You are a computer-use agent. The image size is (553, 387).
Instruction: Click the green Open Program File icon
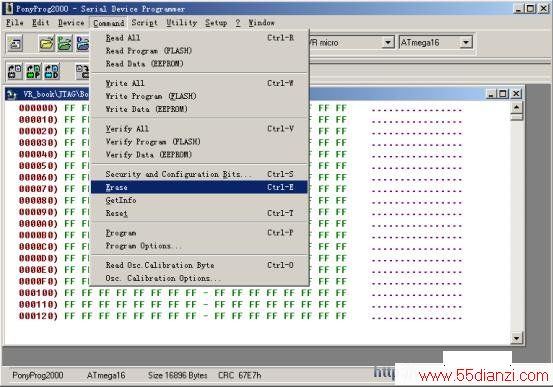[x=65, y=43]
